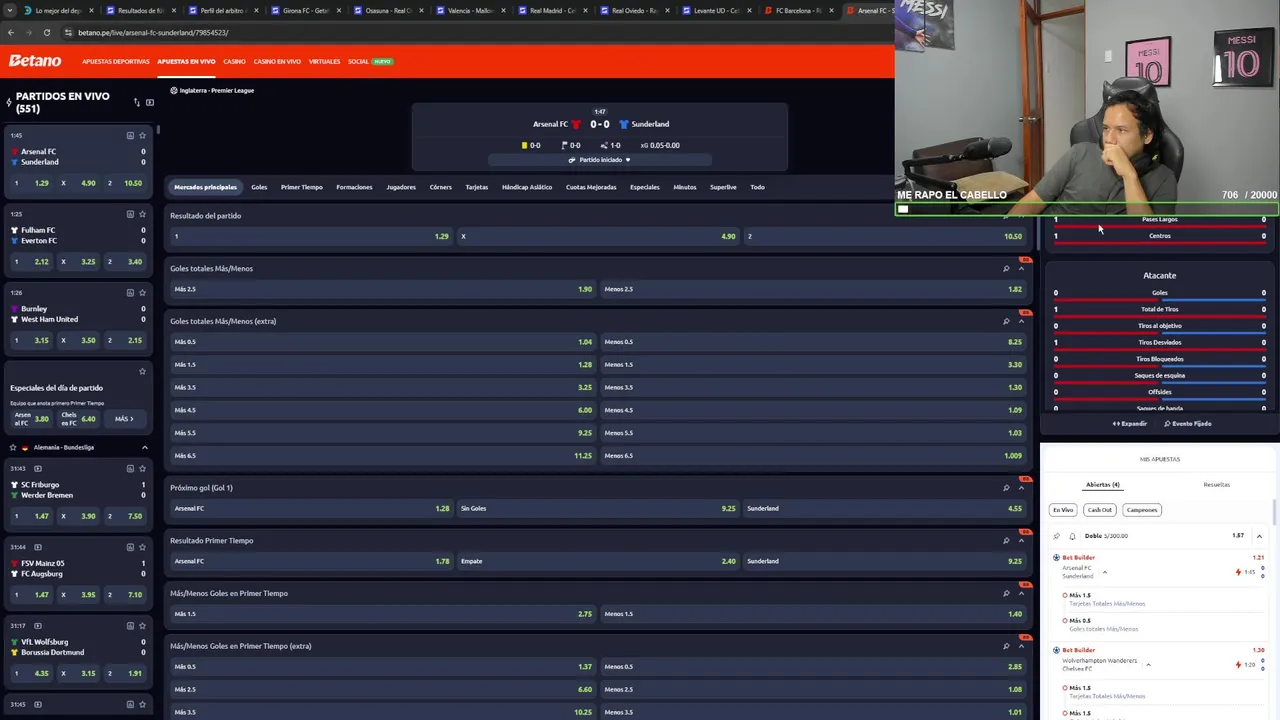Viewport: 1280px width, 720px height.
Task: Pin the Goles totales Más/Menos (extra) market
Action: point(1006,321)
